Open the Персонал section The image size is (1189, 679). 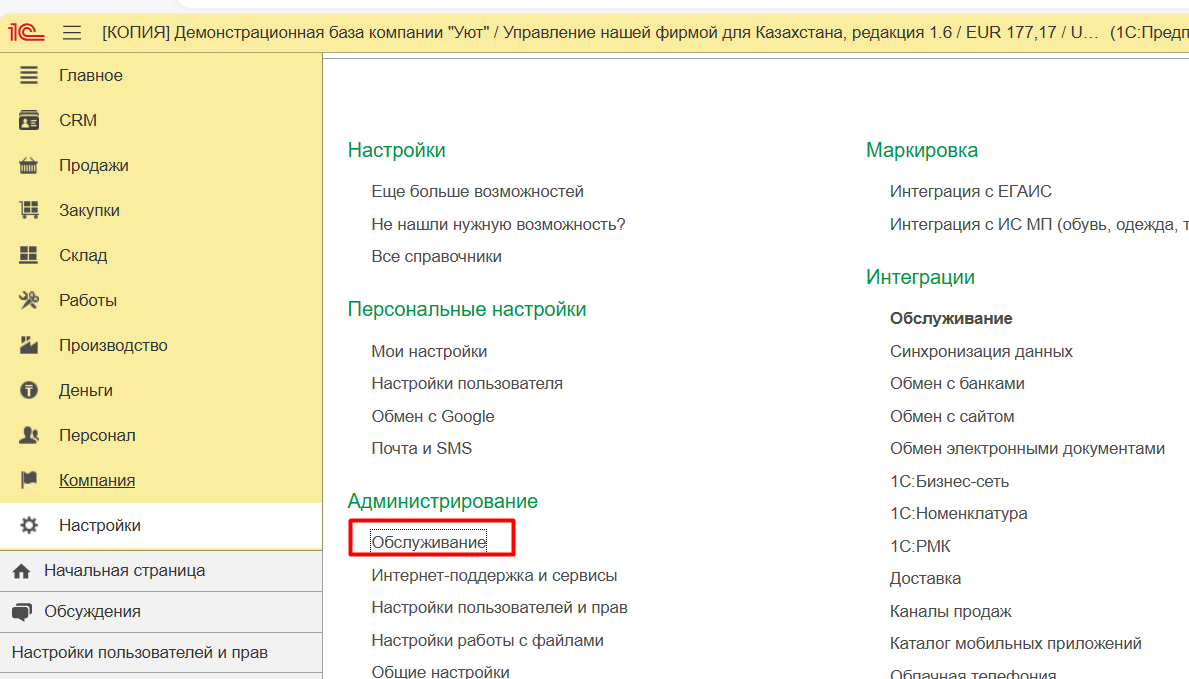tap(97, 435)
